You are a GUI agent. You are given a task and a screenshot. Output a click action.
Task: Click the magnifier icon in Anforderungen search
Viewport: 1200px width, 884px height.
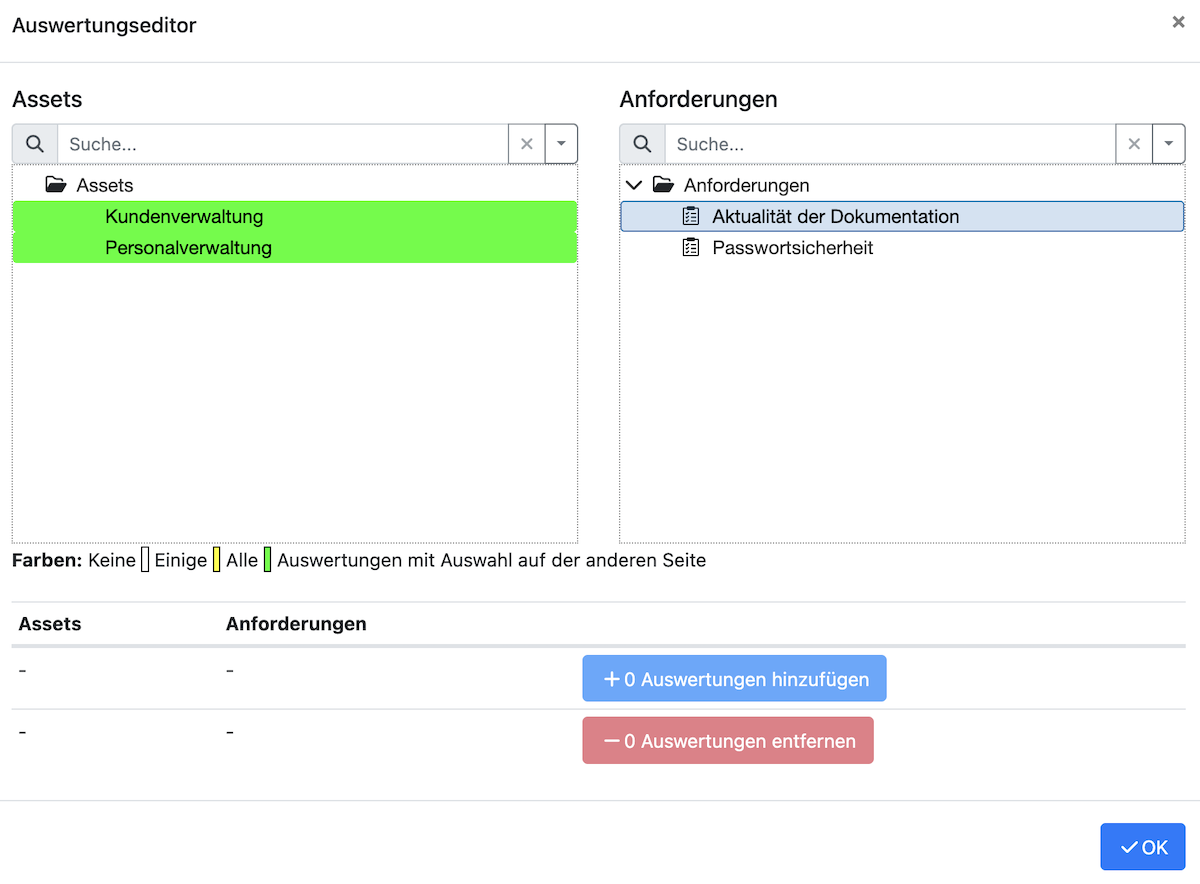tap(642, 143)
